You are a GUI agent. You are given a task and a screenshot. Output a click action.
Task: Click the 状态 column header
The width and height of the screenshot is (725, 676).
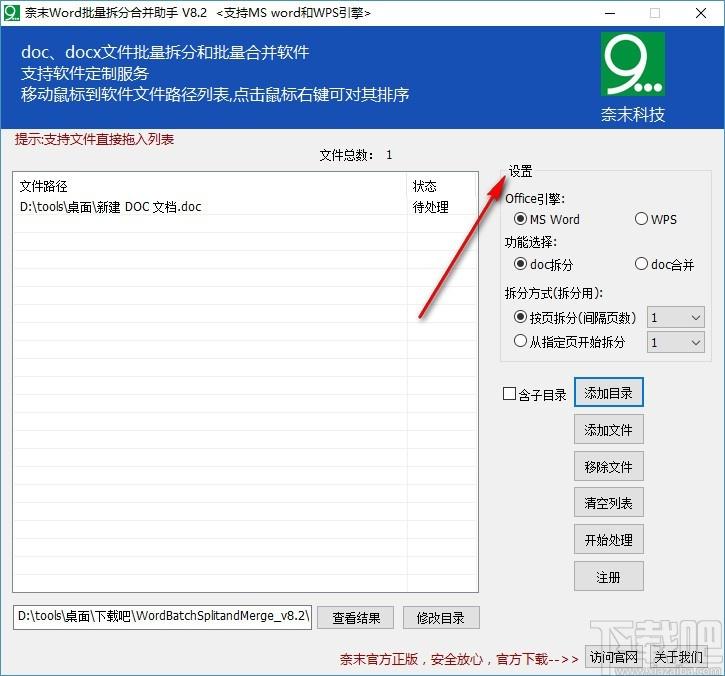point(442,186)
